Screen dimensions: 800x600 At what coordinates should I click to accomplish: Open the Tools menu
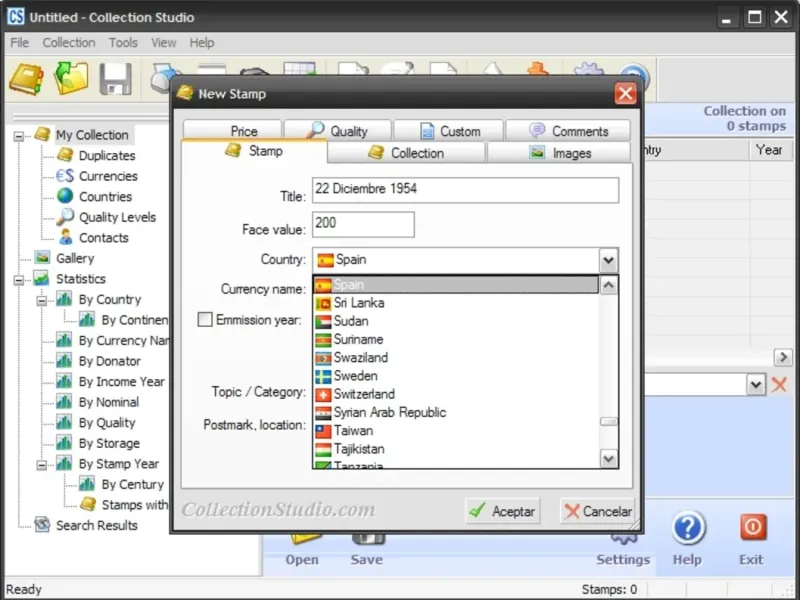(123, 42)
